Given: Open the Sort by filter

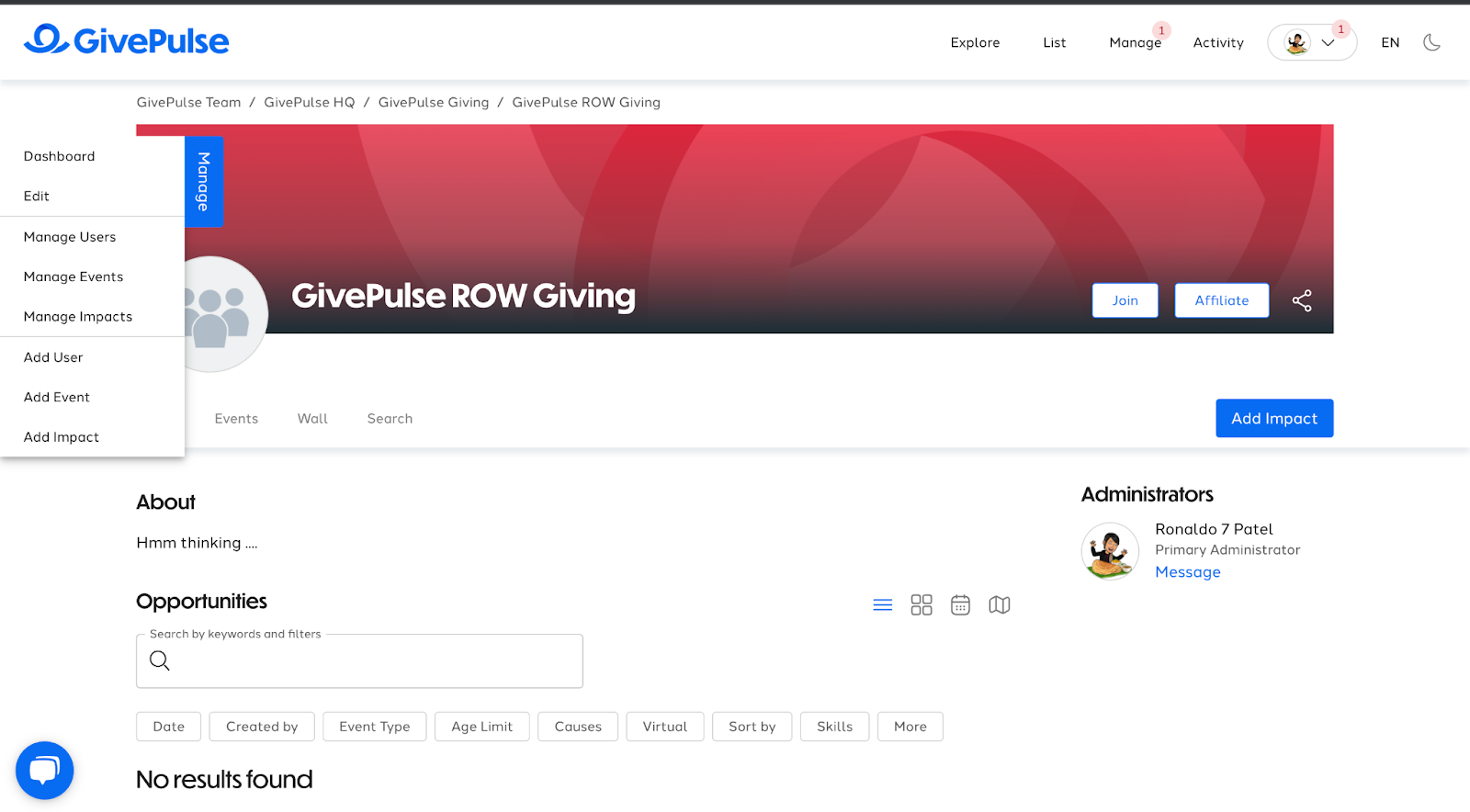Looking at the screenshot, I should (752, 727).
